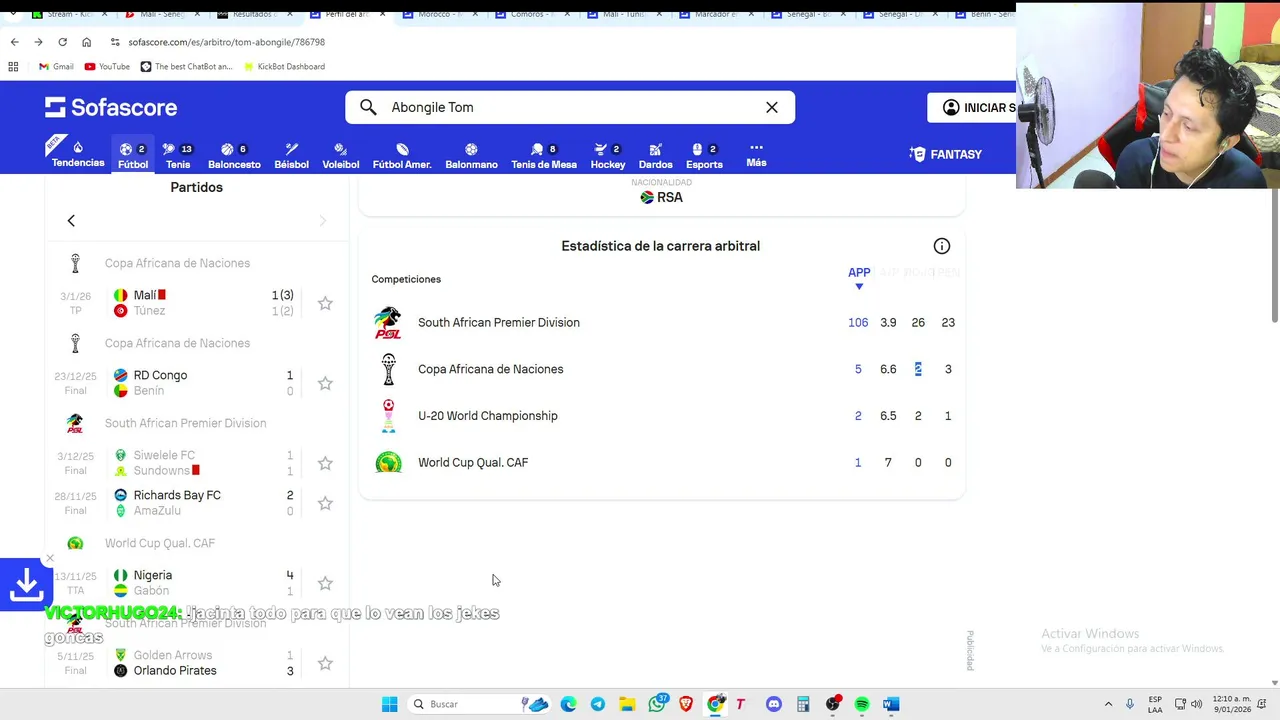Screen dimensions: 1280x720
Task: Favorite the Nigeria vs Gabón match
Action: point(325,583)
